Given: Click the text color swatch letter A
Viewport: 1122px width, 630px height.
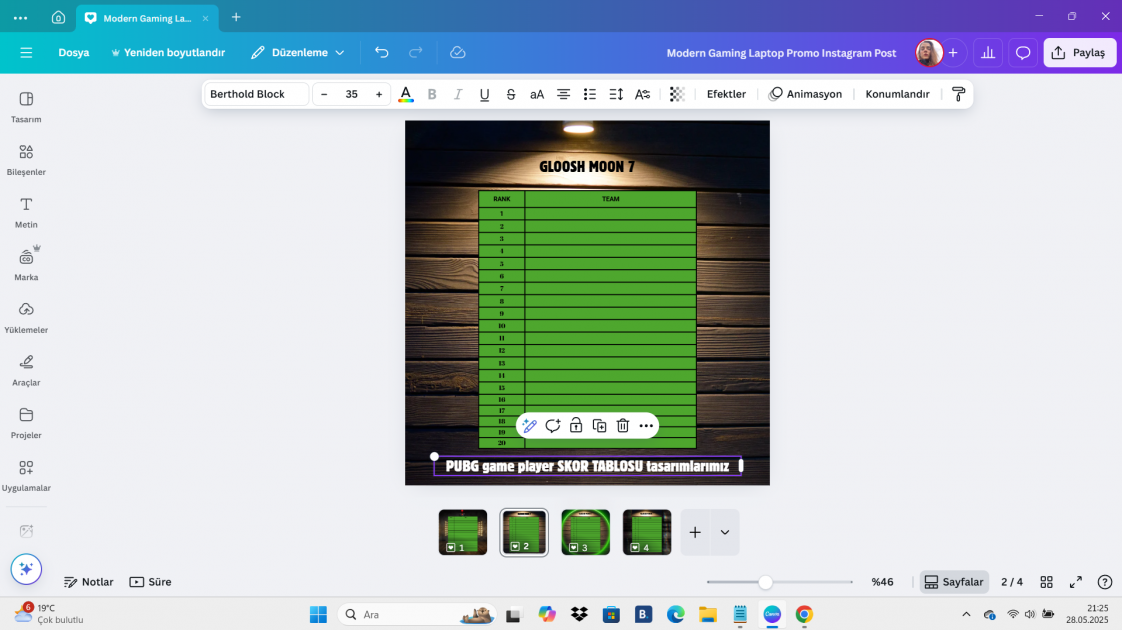Looking at the screenshot, I should click(405, 94).
